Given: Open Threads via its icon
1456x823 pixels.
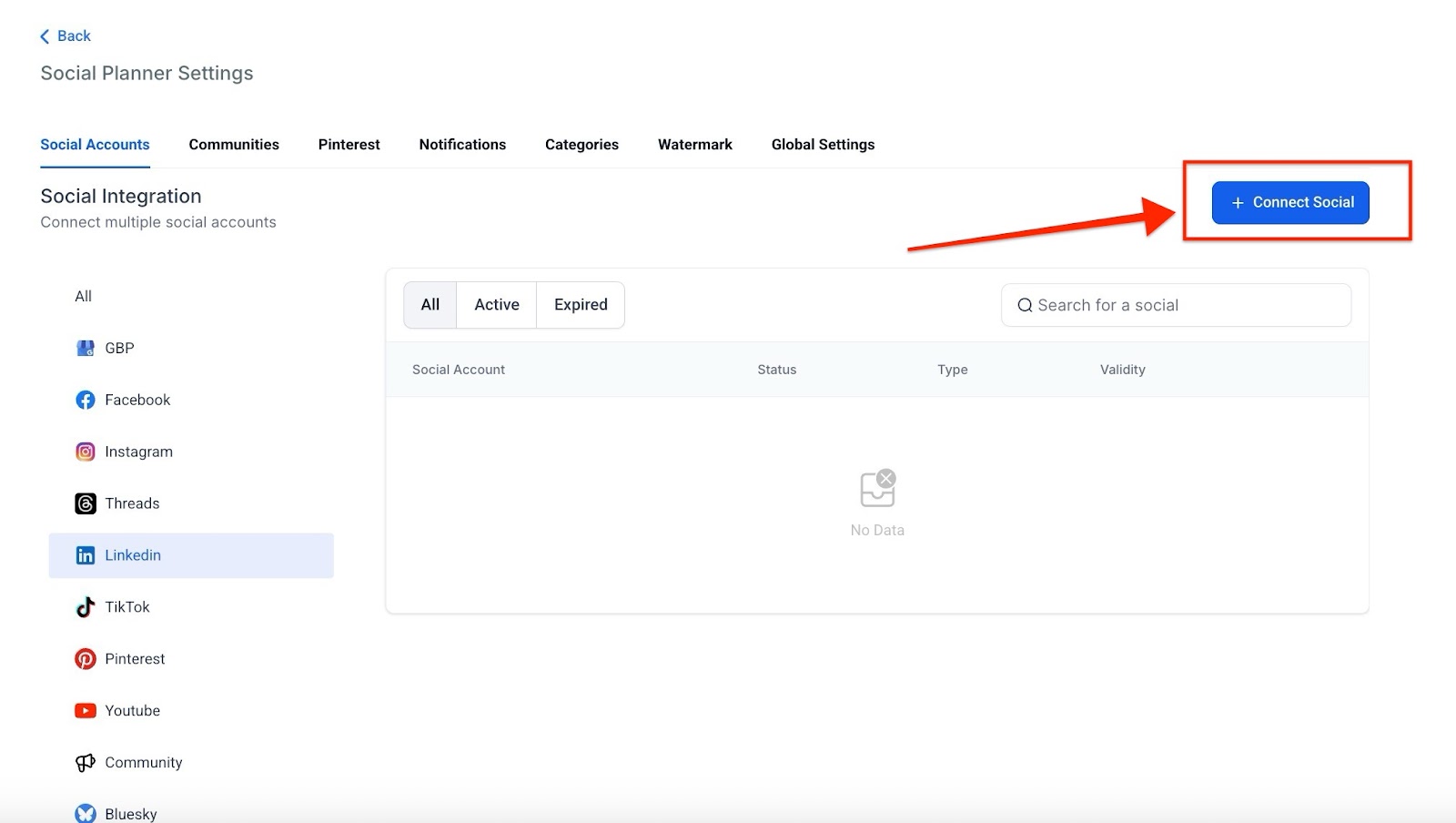Looking at the screenshot, I should 86,503.
